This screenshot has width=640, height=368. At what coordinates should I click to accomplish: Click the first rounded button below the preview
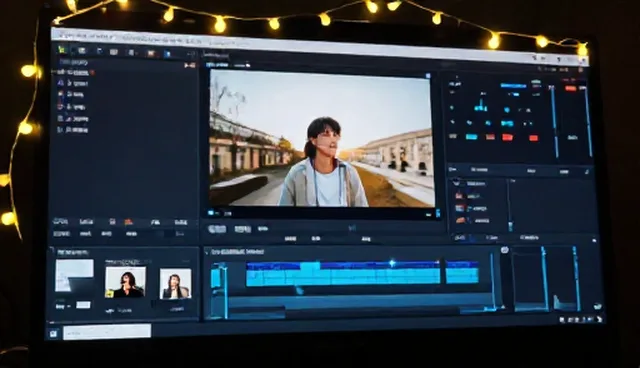pos(217,229)
